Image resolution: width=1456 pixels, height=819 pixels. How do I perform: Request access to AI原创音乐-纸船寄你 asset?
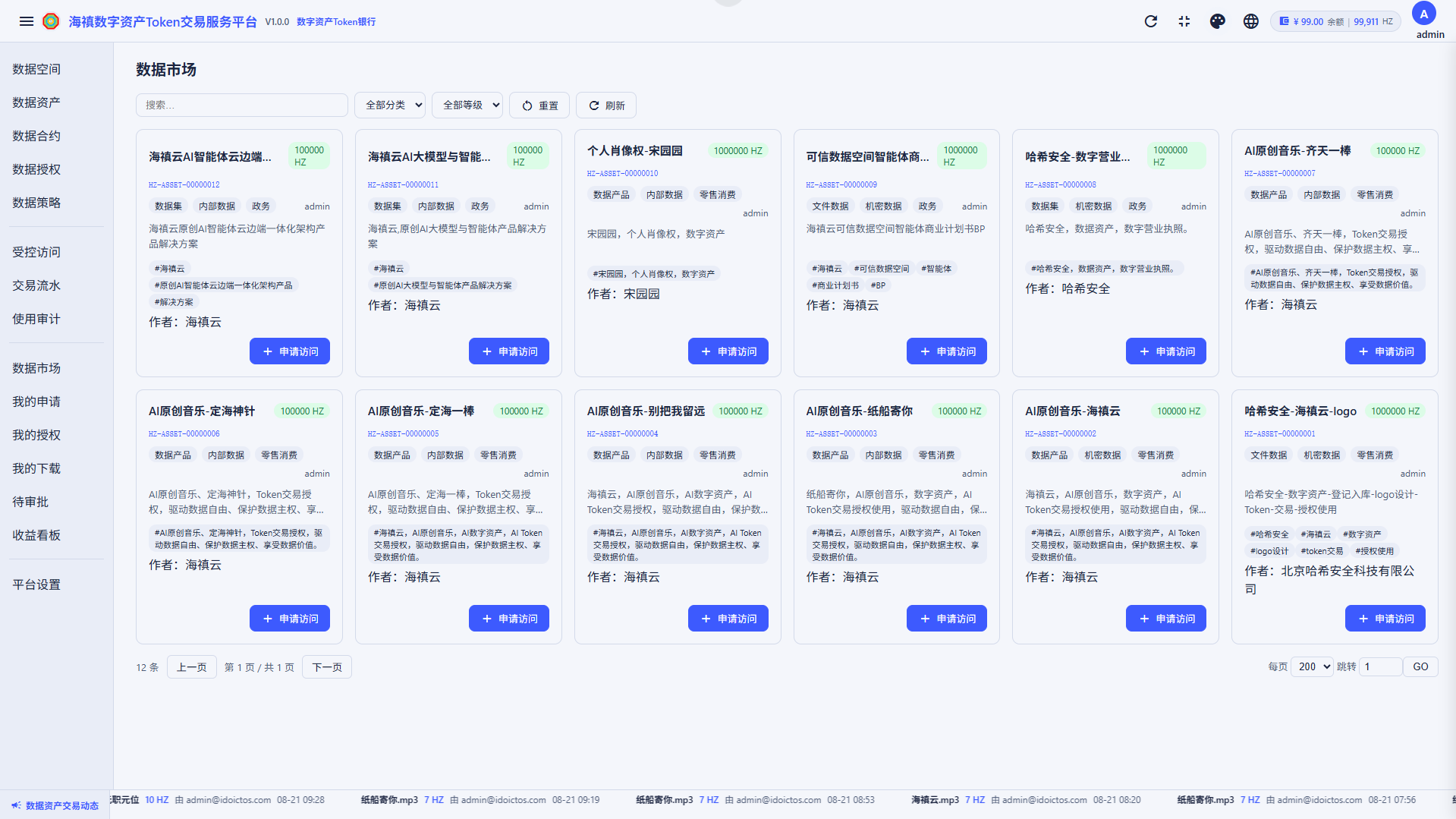pyautogui.click(x=947, y=619)
